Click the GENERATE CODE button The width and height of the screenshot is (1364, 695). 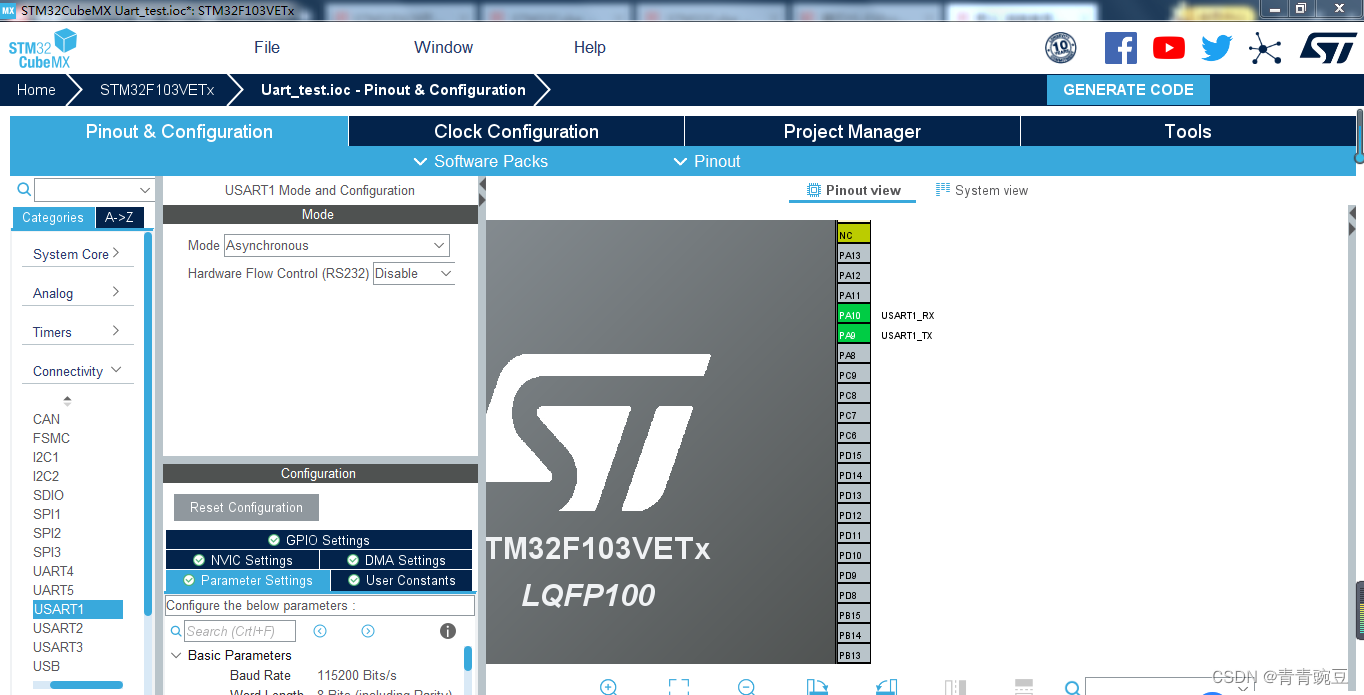[x=1128, y=90]
